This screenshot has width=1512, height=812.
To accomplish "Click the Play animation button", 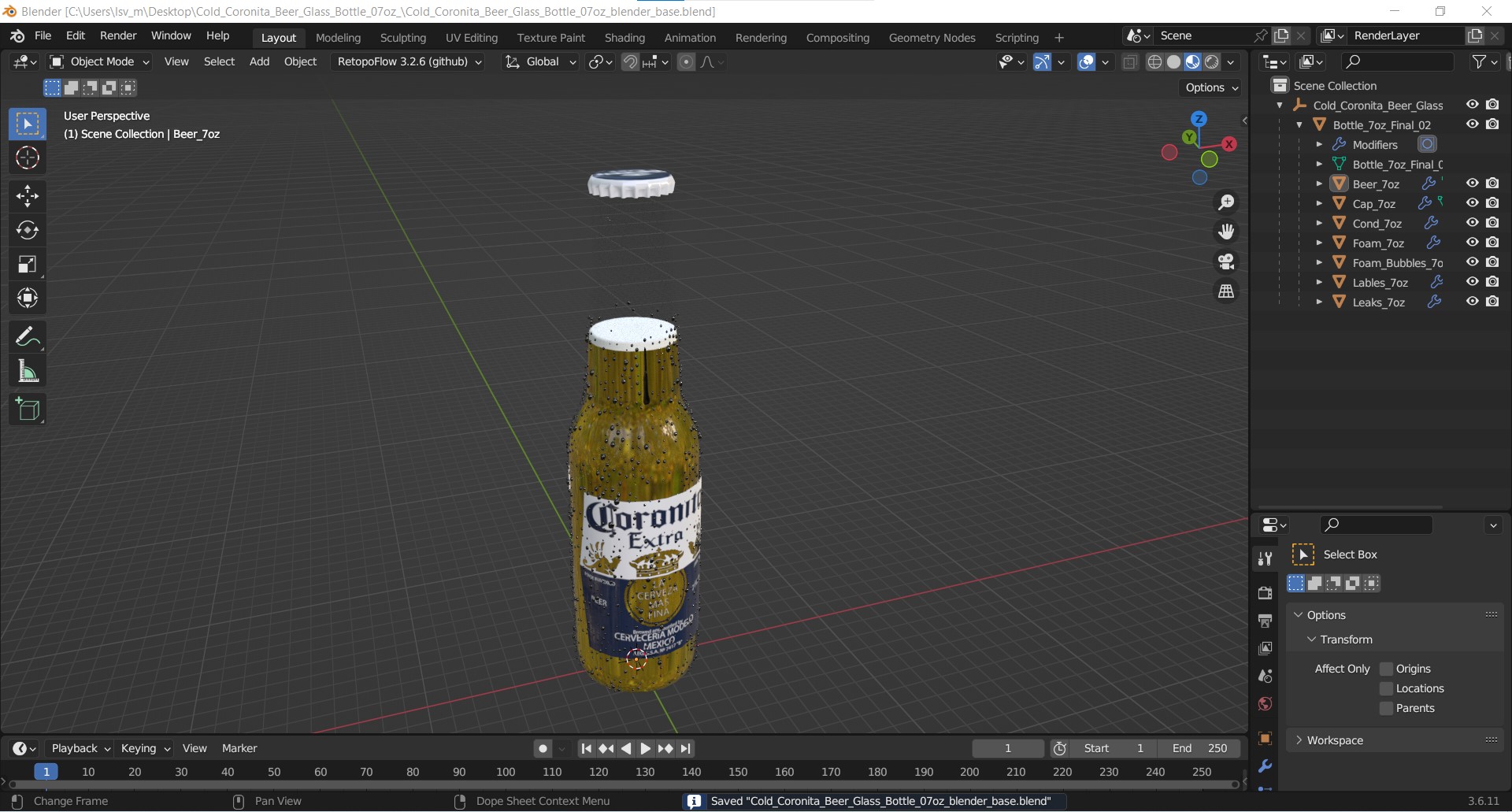I will pyautogui.click(x=646, y=748).
